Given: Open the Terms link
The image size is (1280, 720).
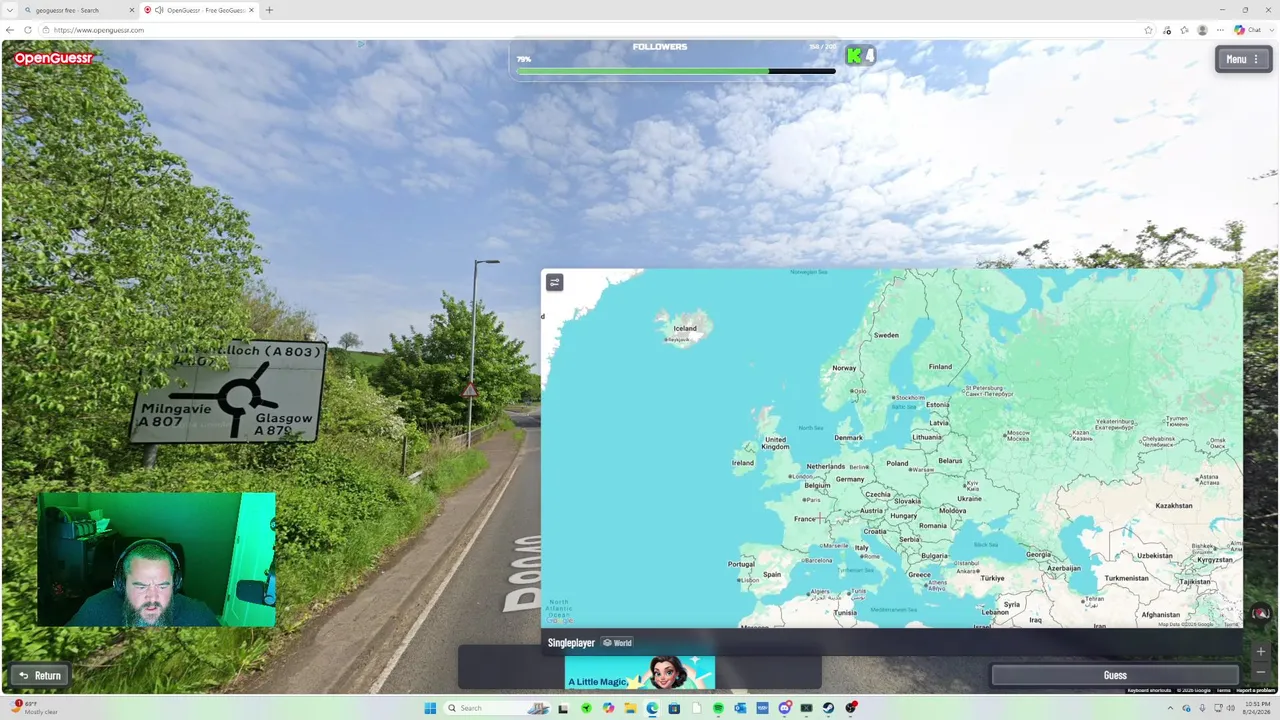Looking at the screenshot, I should tap(1223, 690).
